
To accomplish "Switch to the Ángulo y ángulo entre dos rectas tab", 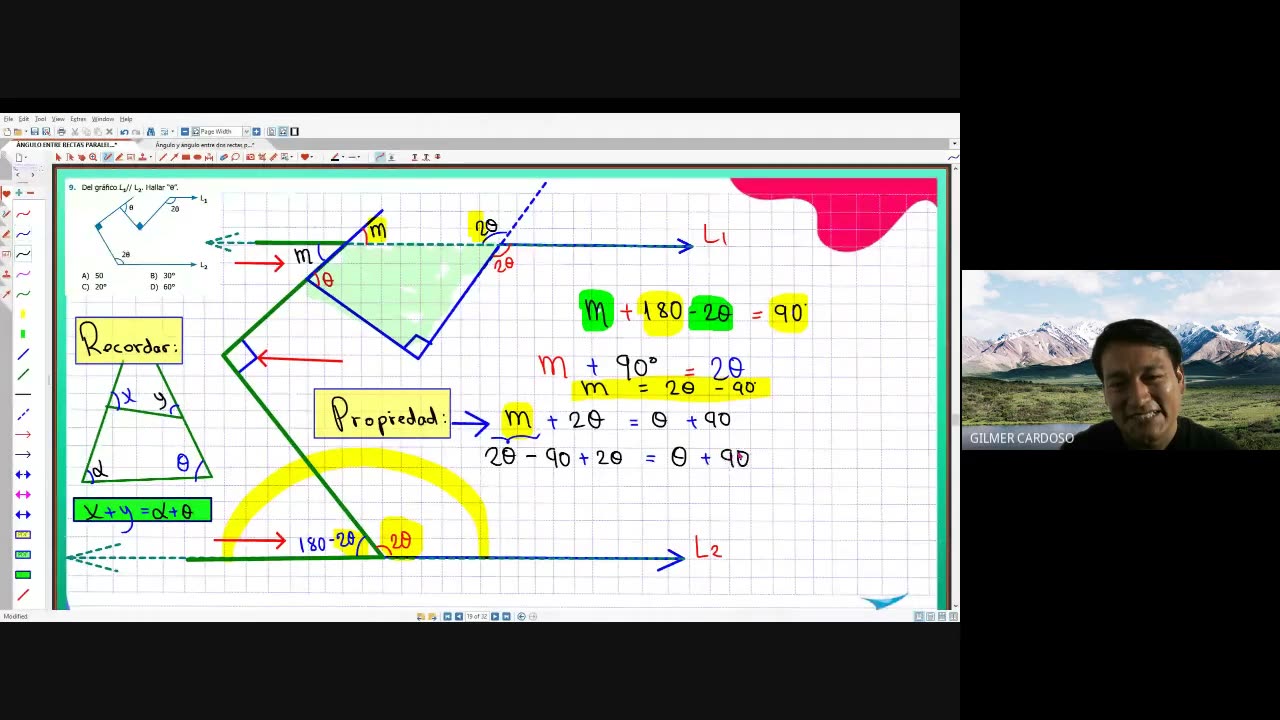I will pos(204,145).
